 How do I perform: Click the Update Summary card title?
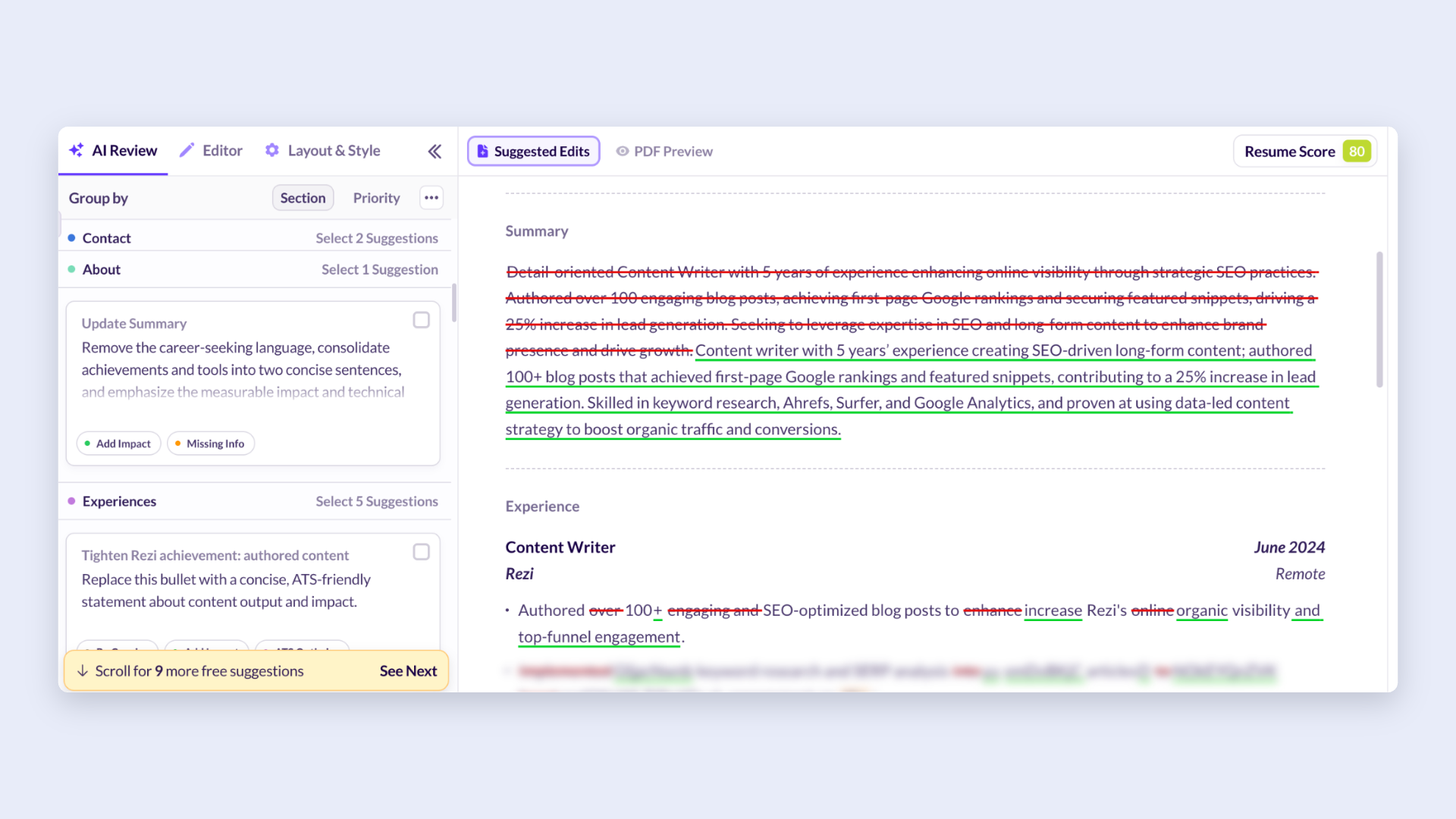point(134,323)
